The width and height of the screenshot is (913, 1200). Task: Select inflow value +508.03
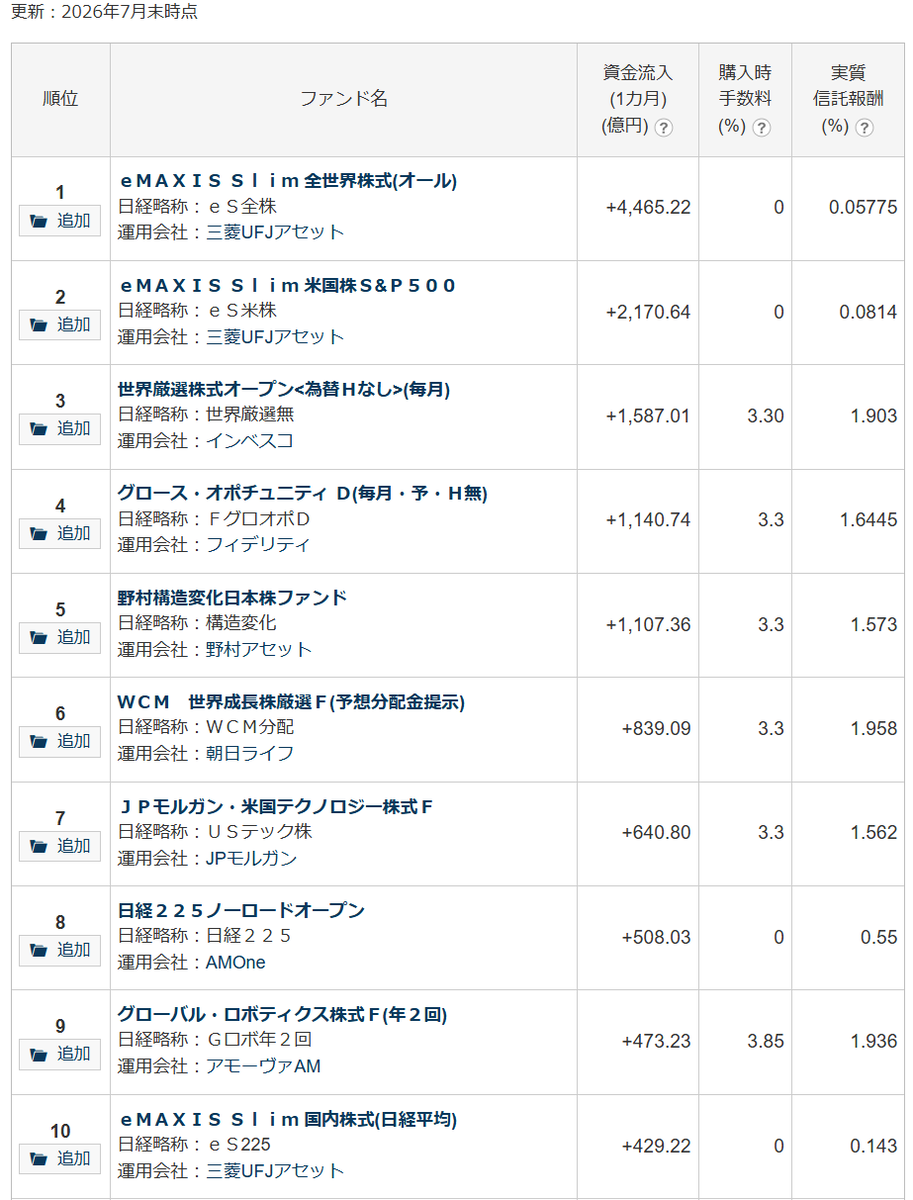[656, 937]
